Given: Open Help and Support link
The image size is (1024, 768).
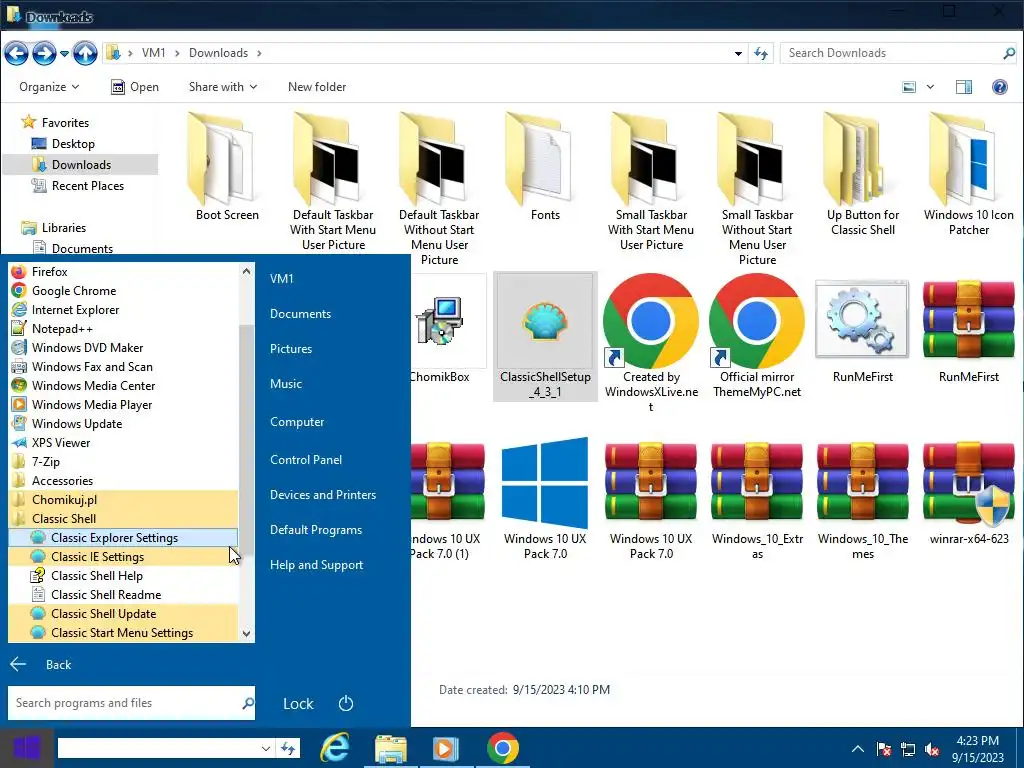Looking at the screenshot, I should 316,565.
